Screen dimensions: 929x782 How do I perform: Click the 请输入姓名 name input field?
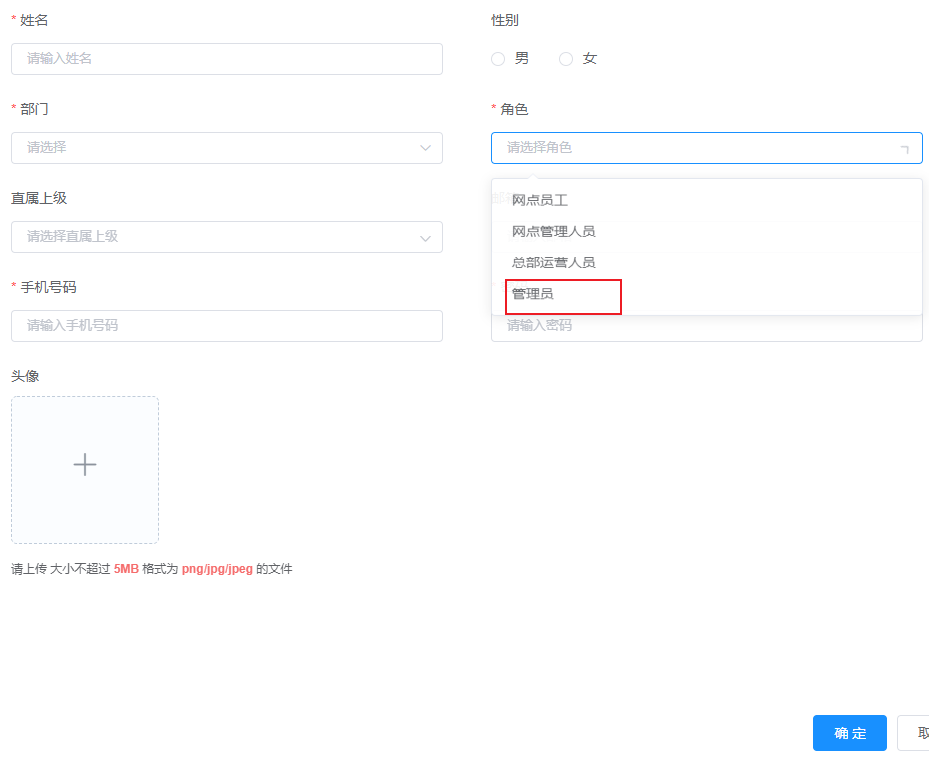[225, 59]
